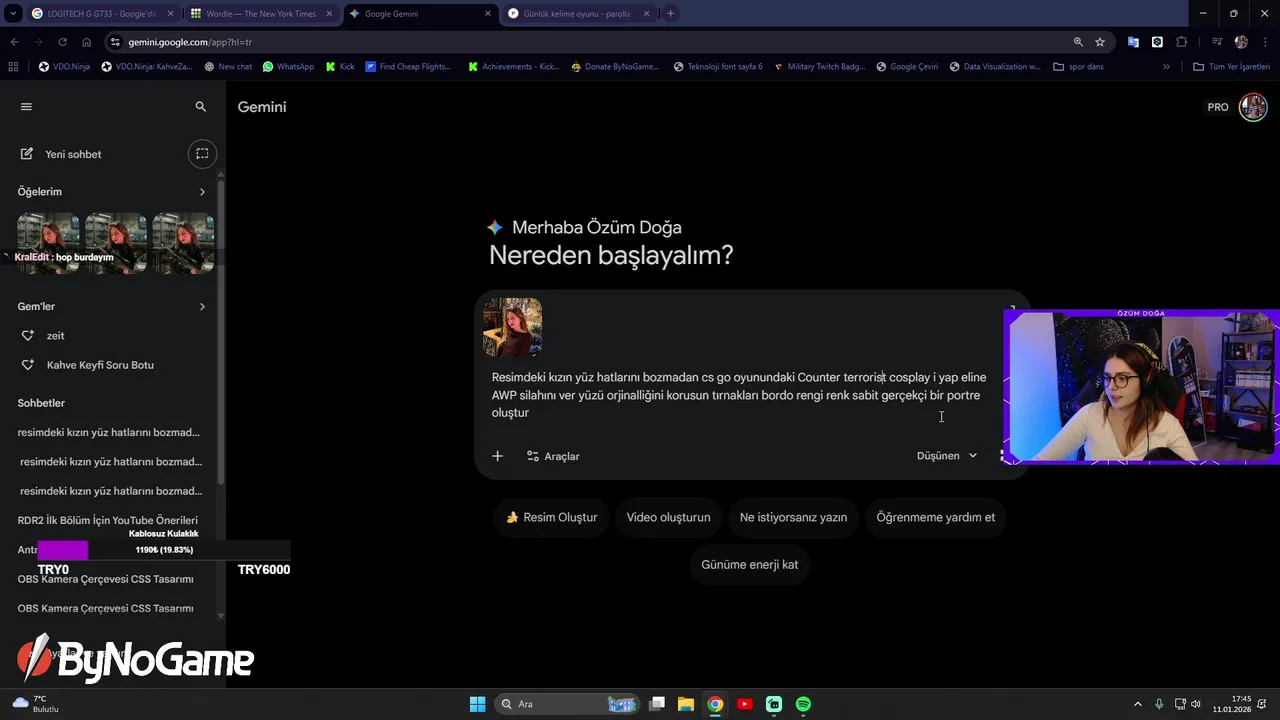Switch to the Wordle New York Times tab
Screen dimensions: 1280x720
(260, 14)
